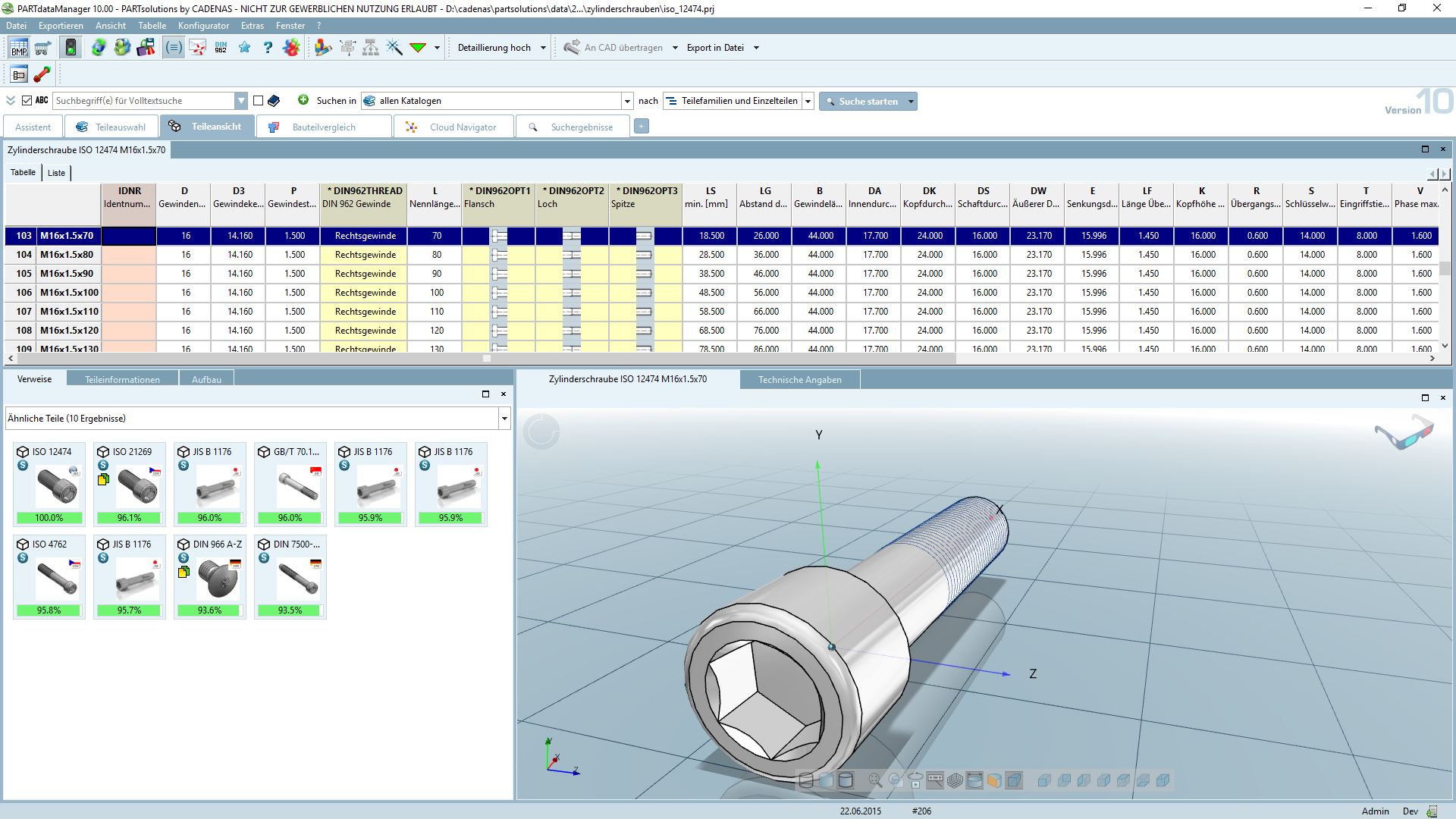Viewport: 1456px width, 819px height.
Task: Click the red-green 3D glasses icon
Action: 1404,433
